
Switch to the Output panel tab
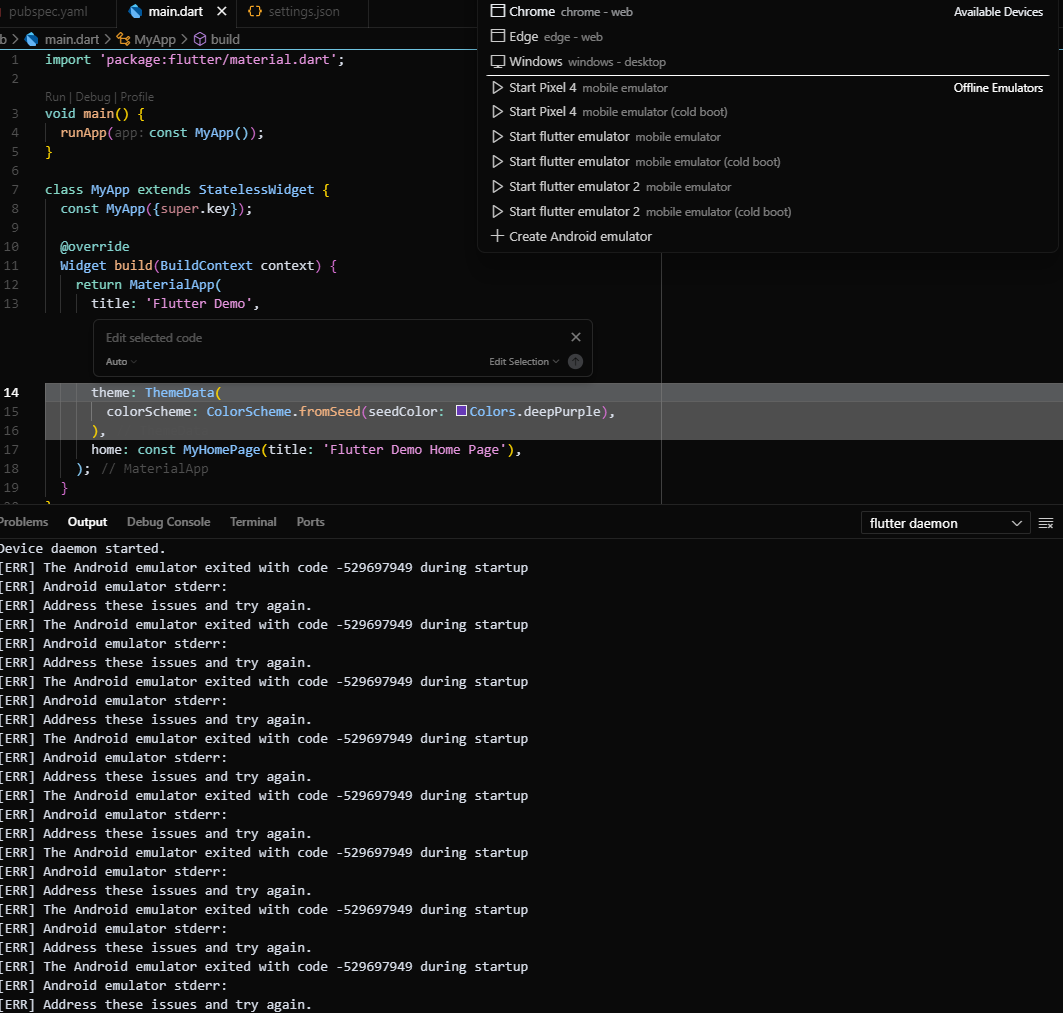pyautogui.click(x=87, y=522)
